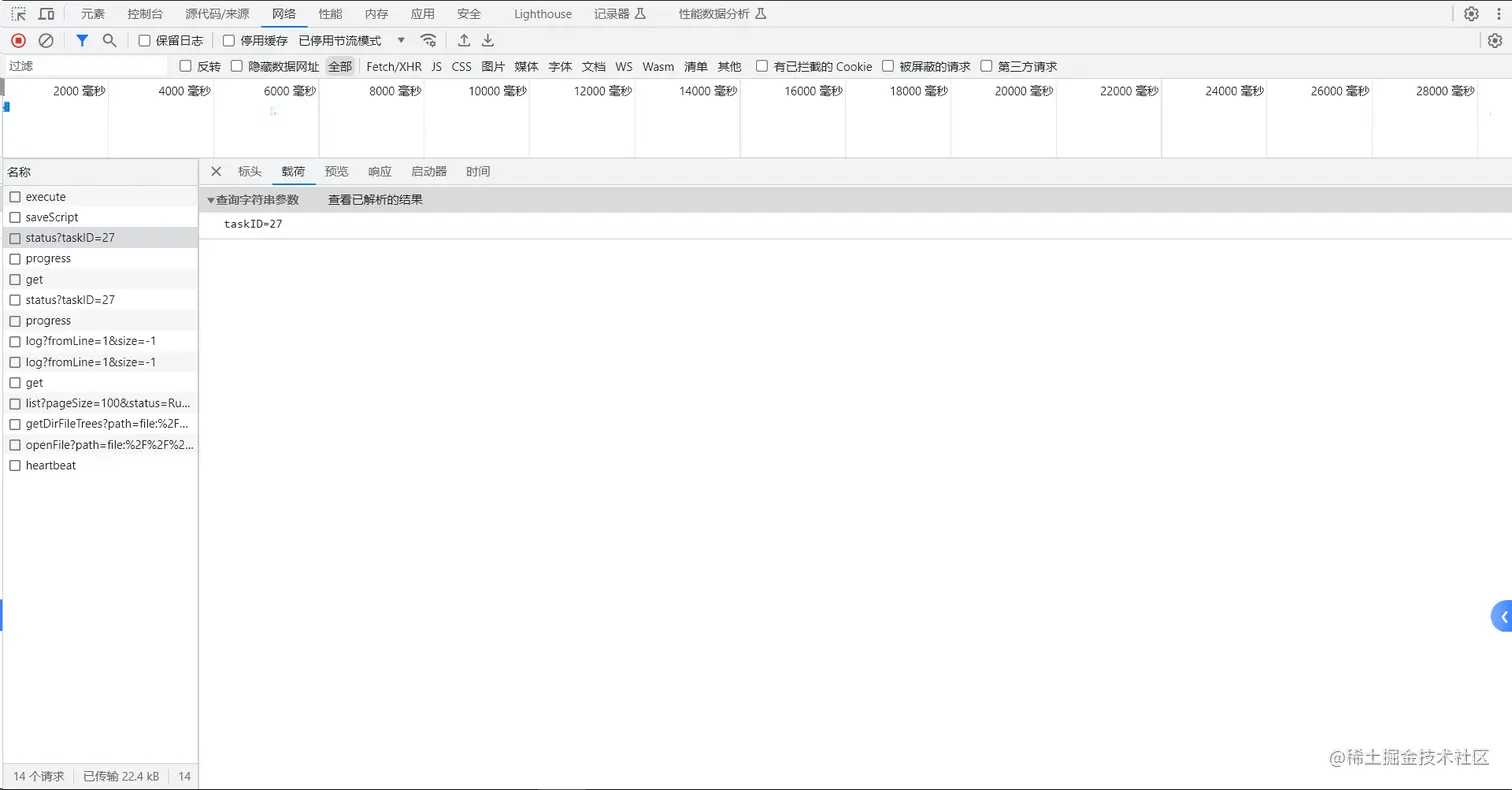Filter requests by Wasm type

coord(658,66)
